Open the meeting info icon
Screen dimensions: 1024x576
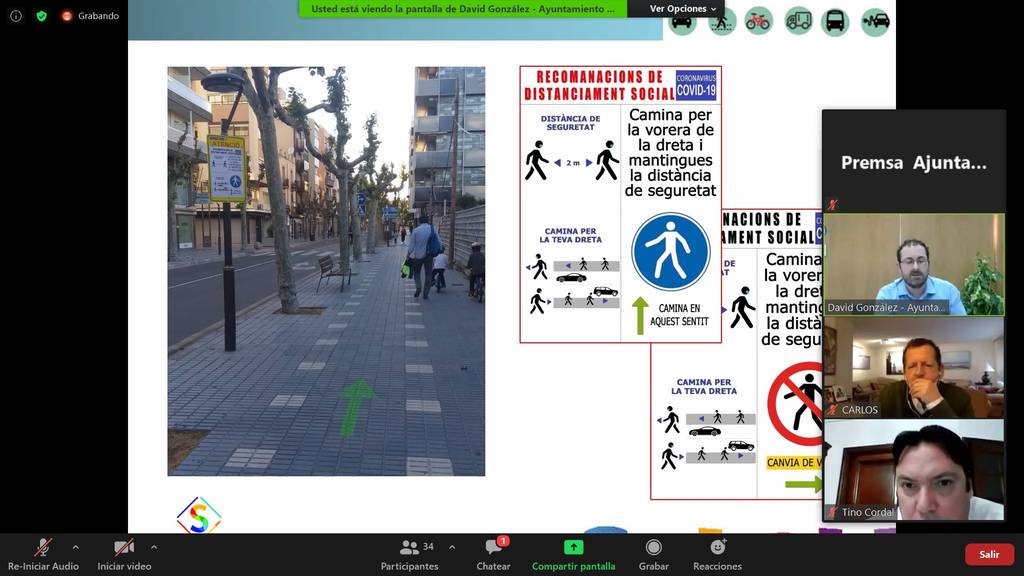pyautogui.click(x=16, y=16)
